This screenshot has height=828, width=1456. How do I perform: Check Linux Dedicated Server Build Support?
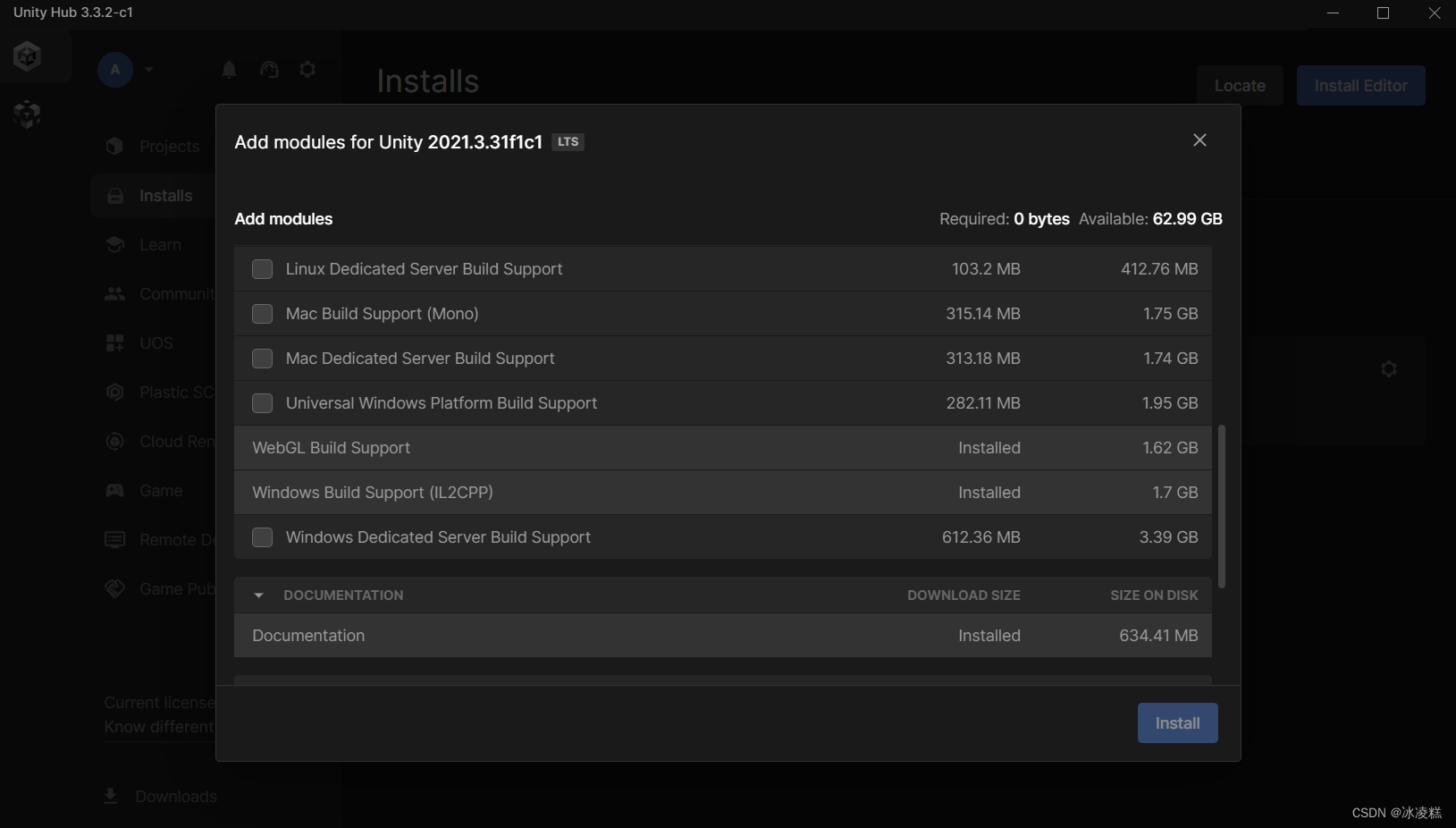pyautogui.click(x=262, y=269)
